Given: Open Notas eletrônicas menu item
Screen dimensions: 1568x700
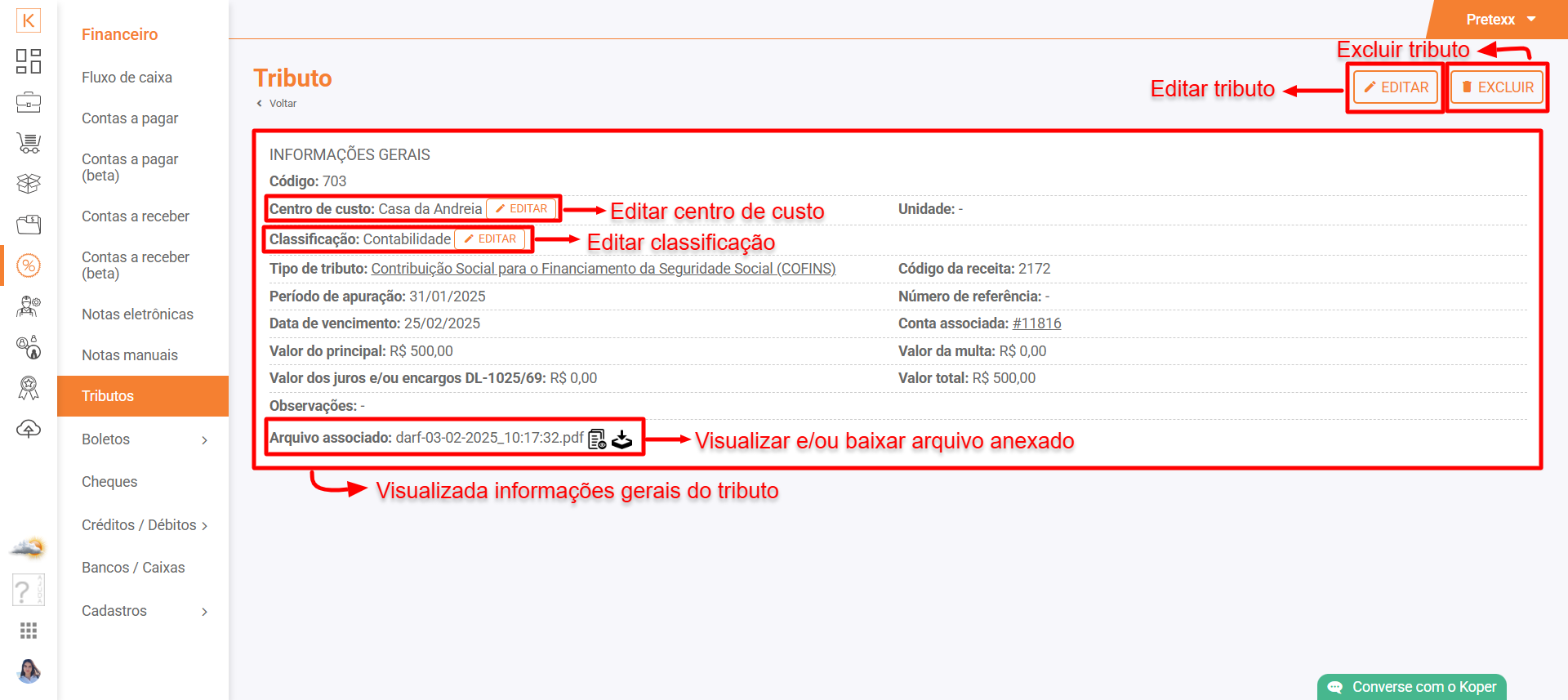Looking at the screenshot, I should click(x=137, y=314).
